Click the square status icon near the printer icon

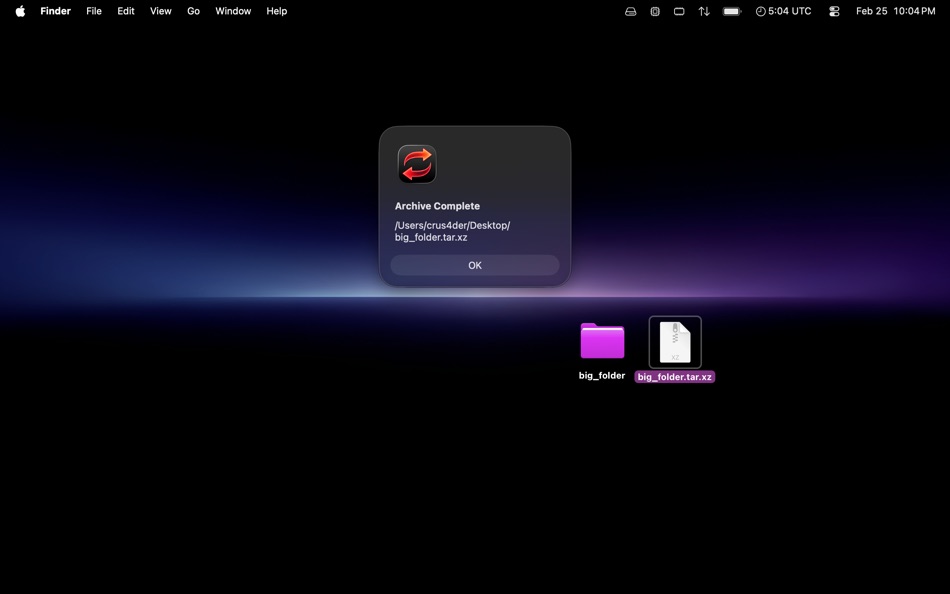655,11
